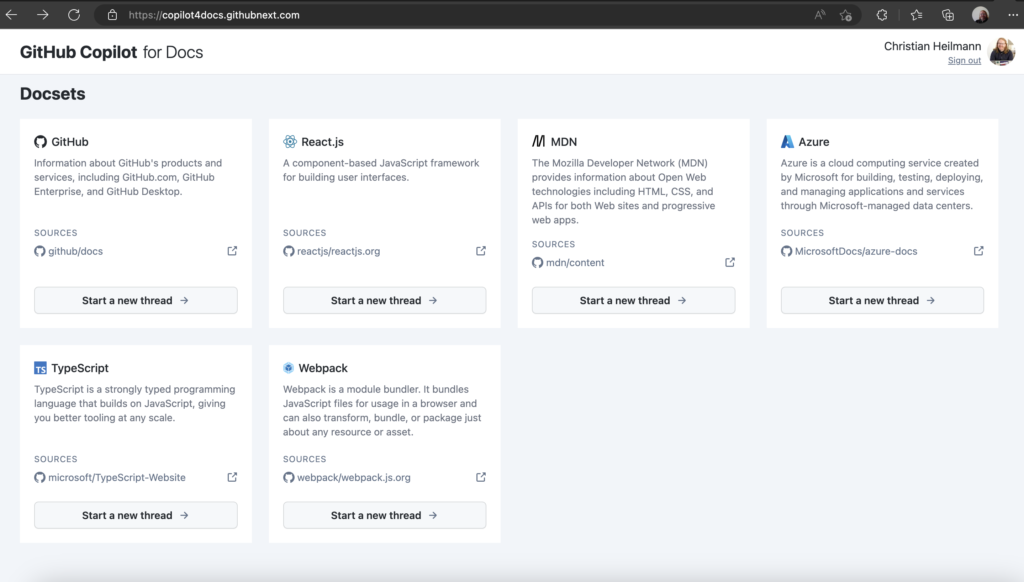
Task: Click the Webpack cube logo icon
Action: click(288, 368)
